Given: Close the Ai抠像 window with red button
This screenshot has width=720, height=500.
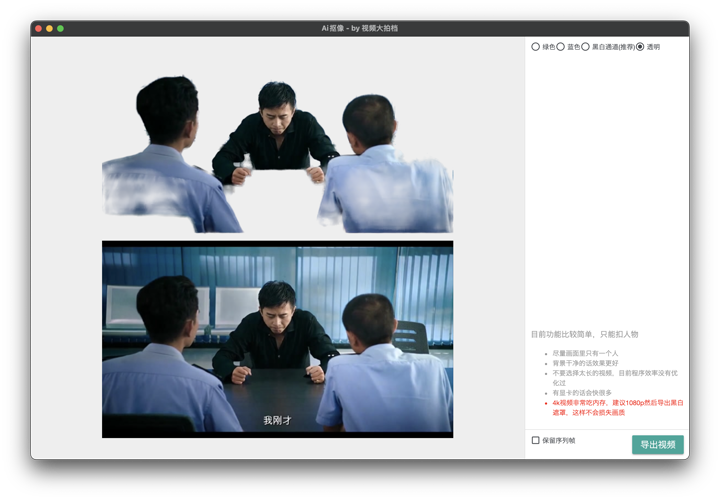Looking at the screenshot, I should coord(39,28).
